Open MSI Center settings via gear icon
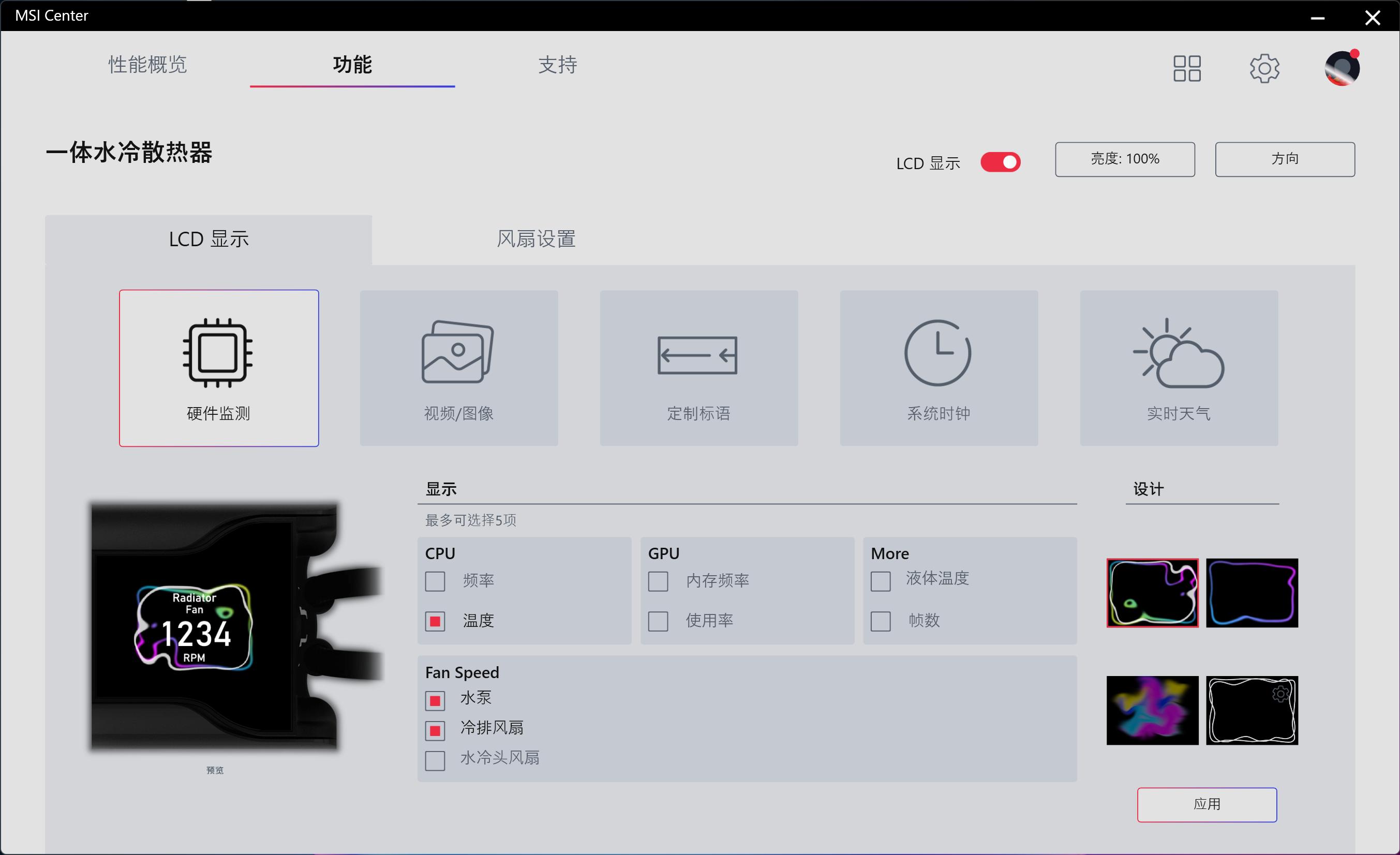Viewport: 1400px width, 855px height. 1265,68
